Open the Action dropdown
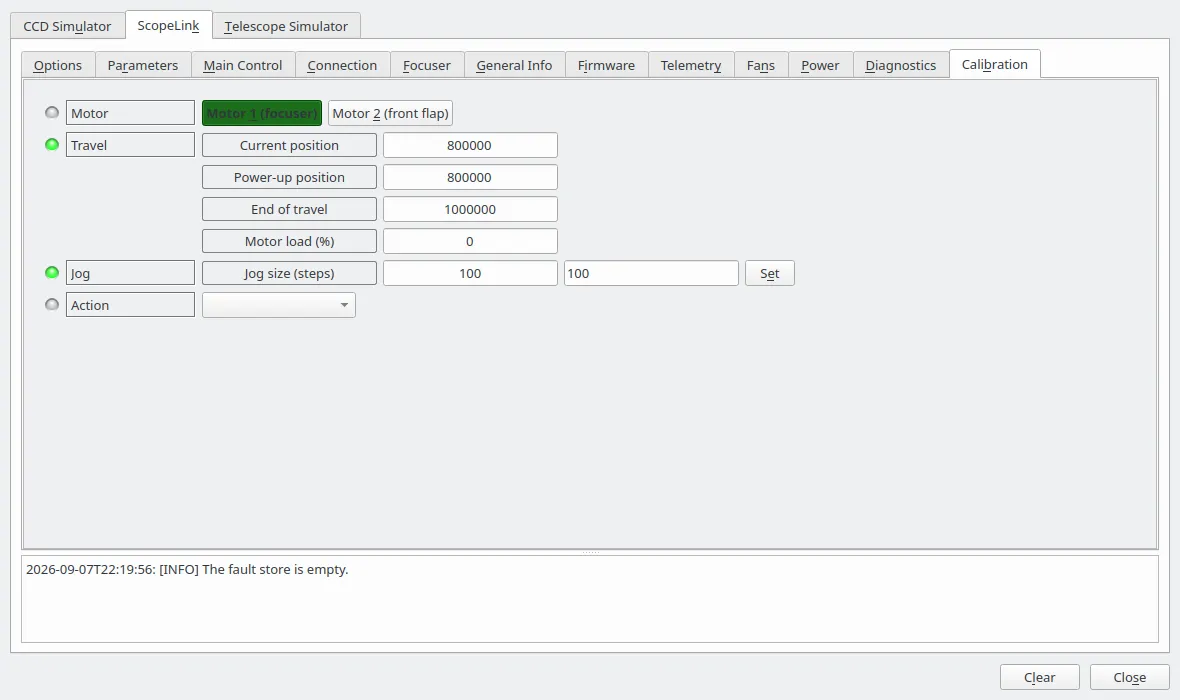 [x=278, y=305]
